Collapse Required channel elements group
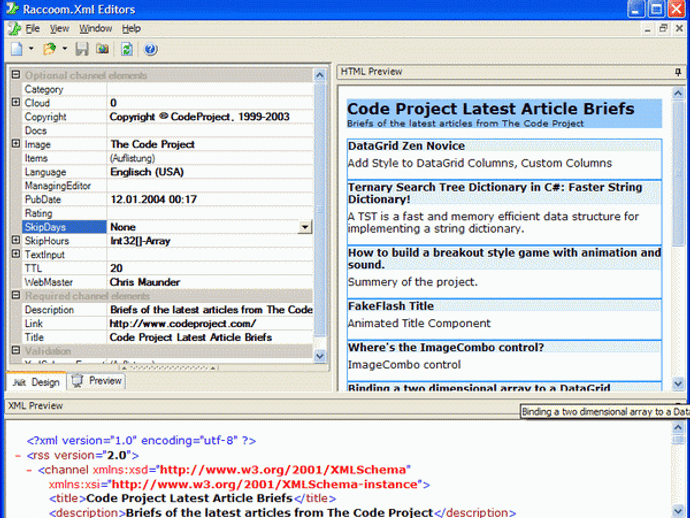Viewport: 690px width, 518px height. 16,295
